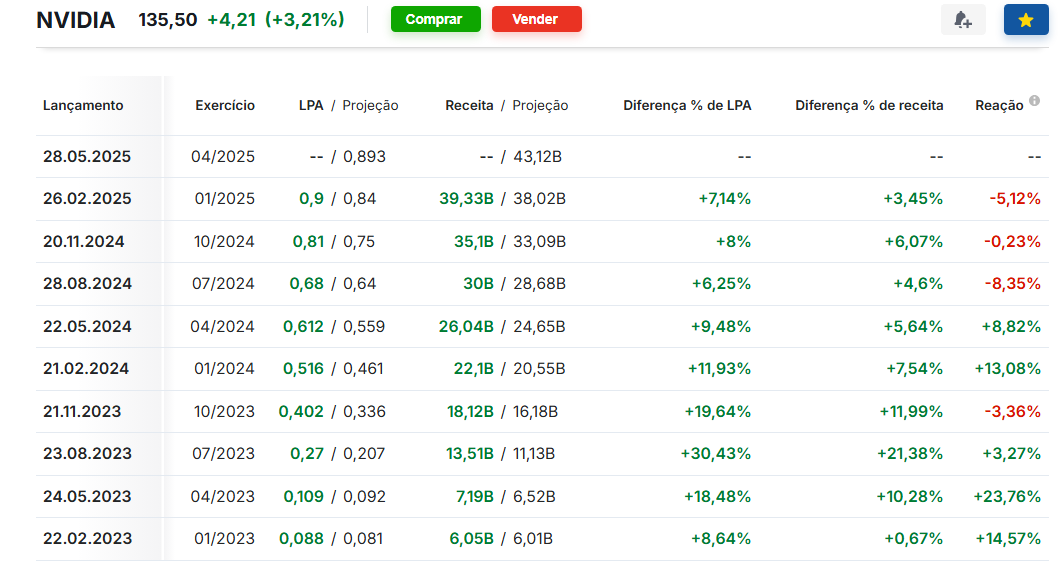Toggle the yellow star favorite button
The height and width of the screenshot is (582, 1061).
pos(1026,20)
